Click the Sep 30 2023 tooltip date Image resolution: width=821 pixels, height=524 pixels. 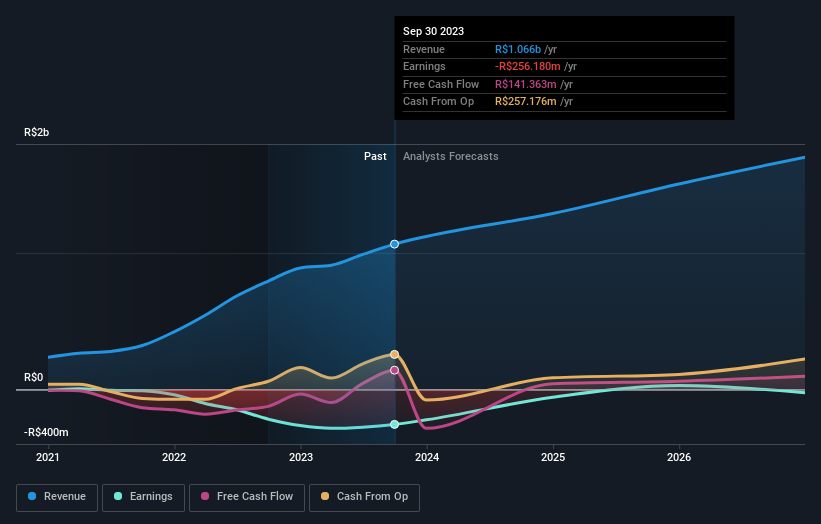(x=434, y=31)
